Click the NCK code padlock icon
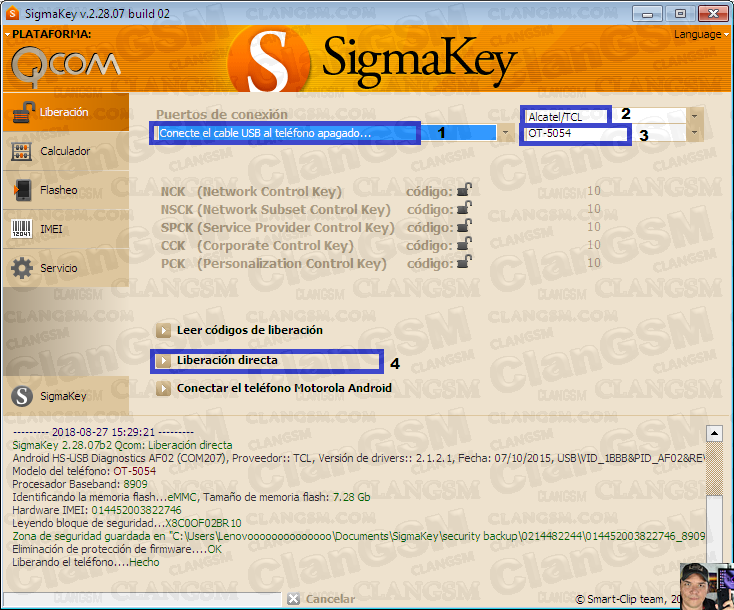This screenshot has width=734, height=610. point(464,190)
